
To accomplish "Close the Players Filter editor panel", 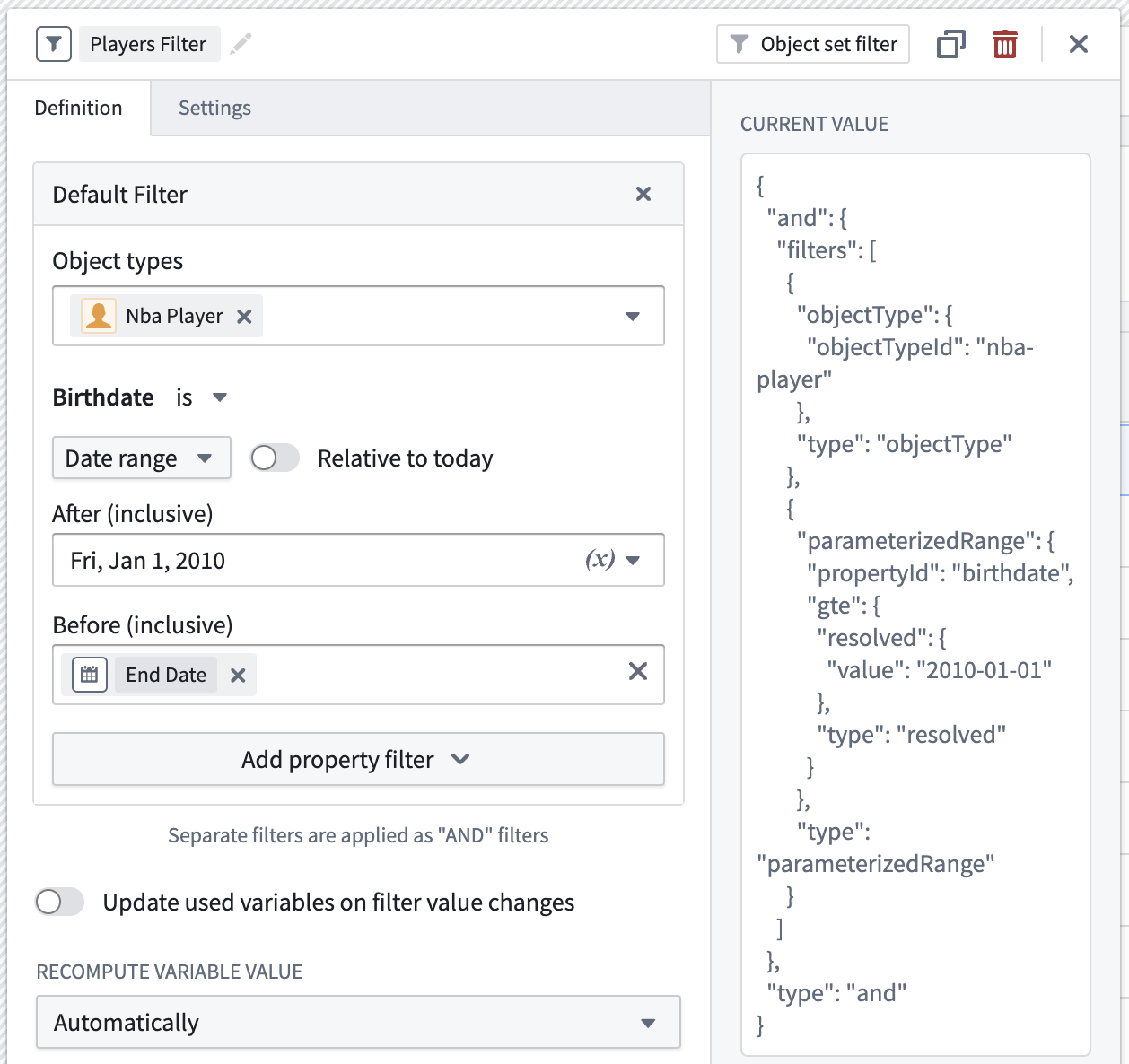I will pos(1079,44).
